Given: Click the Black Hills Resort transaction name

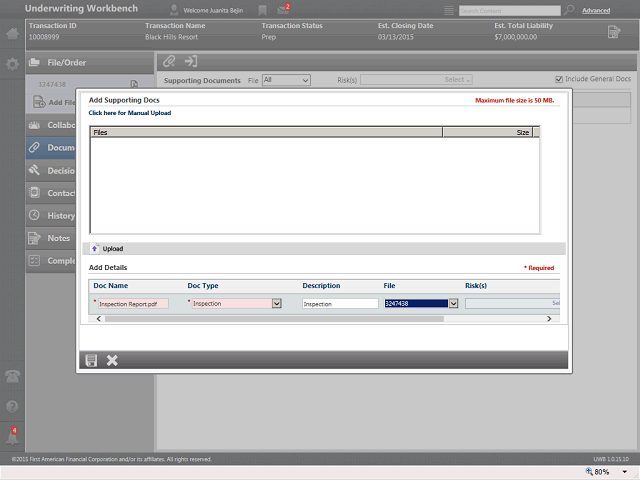Looking at the screenshot, I should (171, 37).
